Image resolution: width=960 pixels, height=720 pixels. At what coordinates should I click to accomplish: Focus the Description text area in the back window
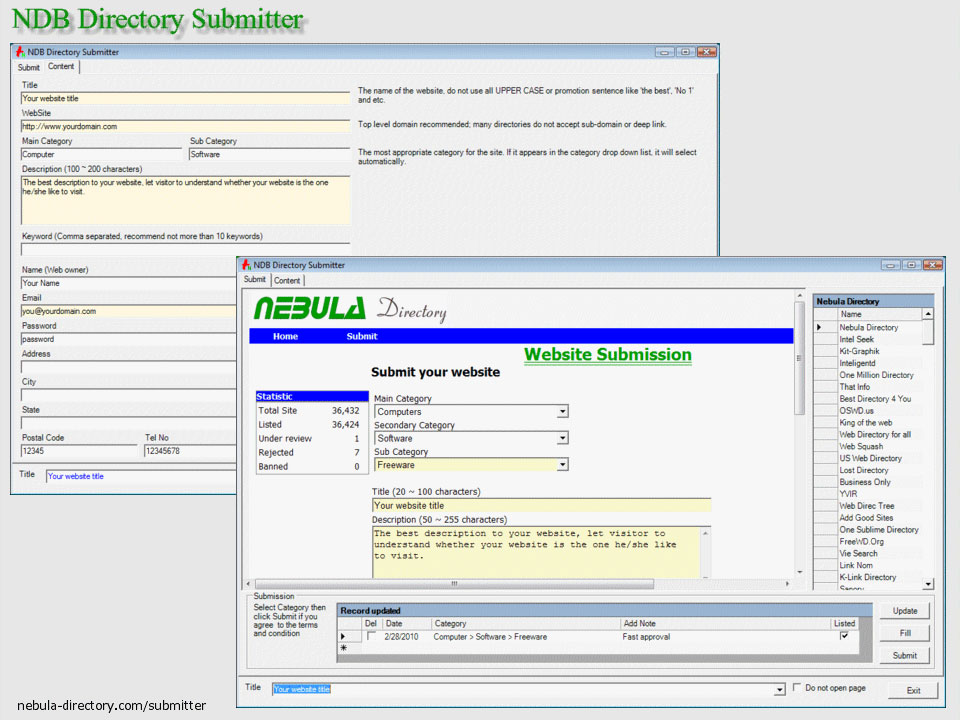click(x=186, y=200)
